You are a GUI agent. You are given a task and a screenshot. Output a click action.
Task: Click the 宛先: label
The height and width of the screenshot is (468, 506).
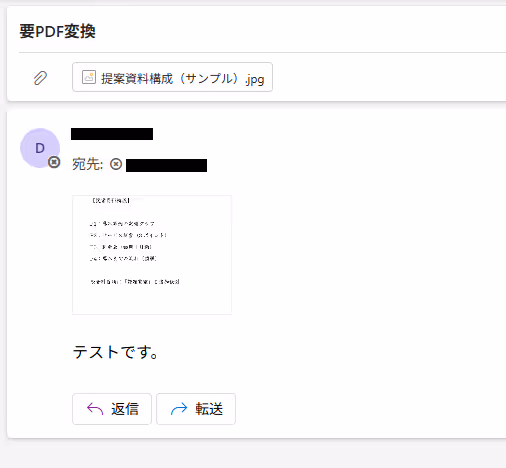coord(88,164)
